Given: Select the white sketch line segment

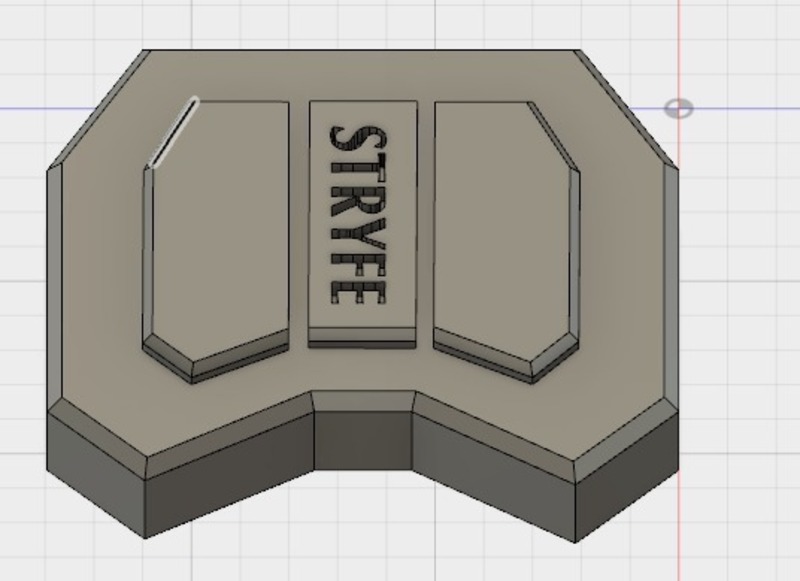Looking at the screenshot, I should (x=172, y=130).
